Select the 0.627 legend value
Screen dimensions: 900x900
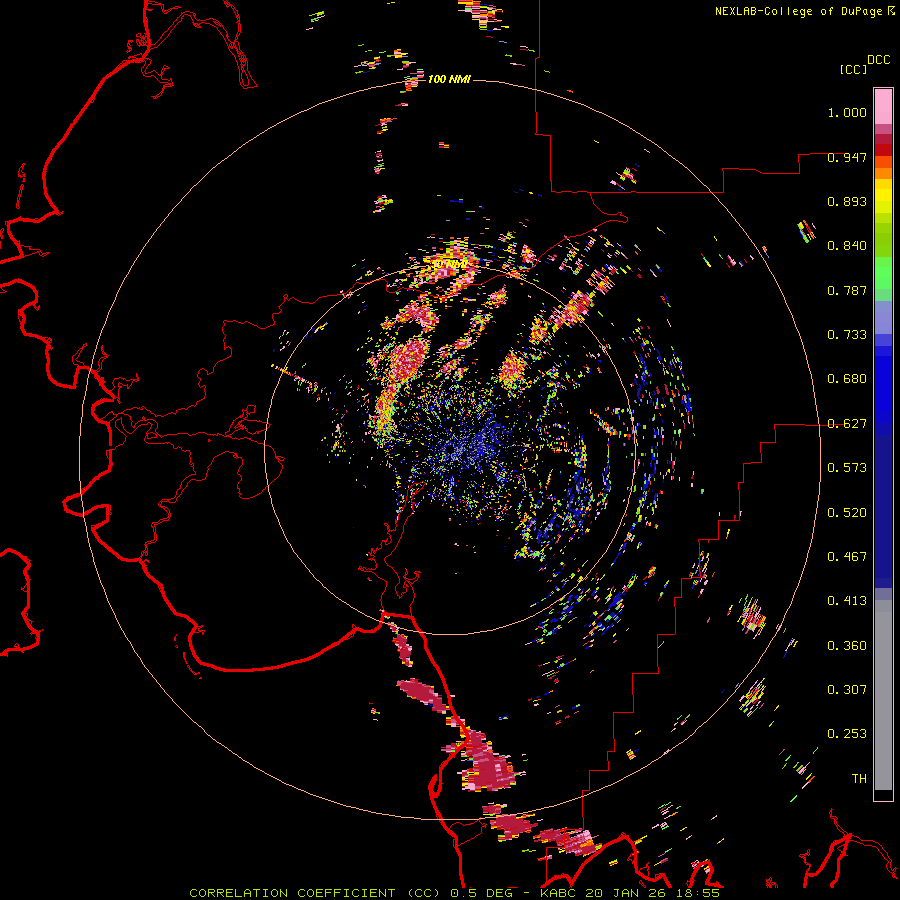(847, 424)
